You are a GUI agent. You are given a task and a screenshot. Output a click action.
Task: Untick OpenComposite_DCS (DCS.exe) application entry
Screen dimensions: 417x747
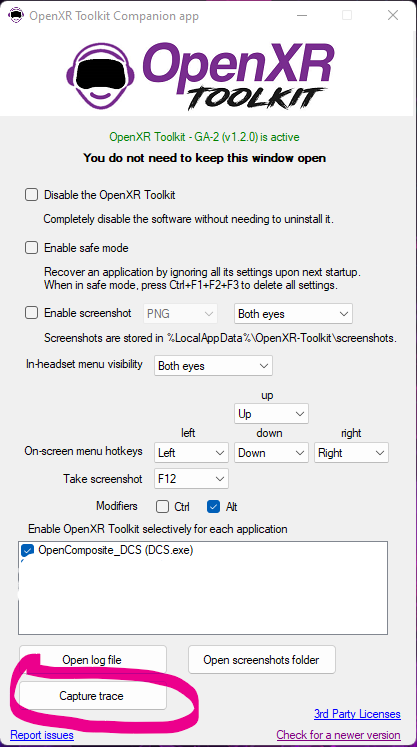point(27,550)
